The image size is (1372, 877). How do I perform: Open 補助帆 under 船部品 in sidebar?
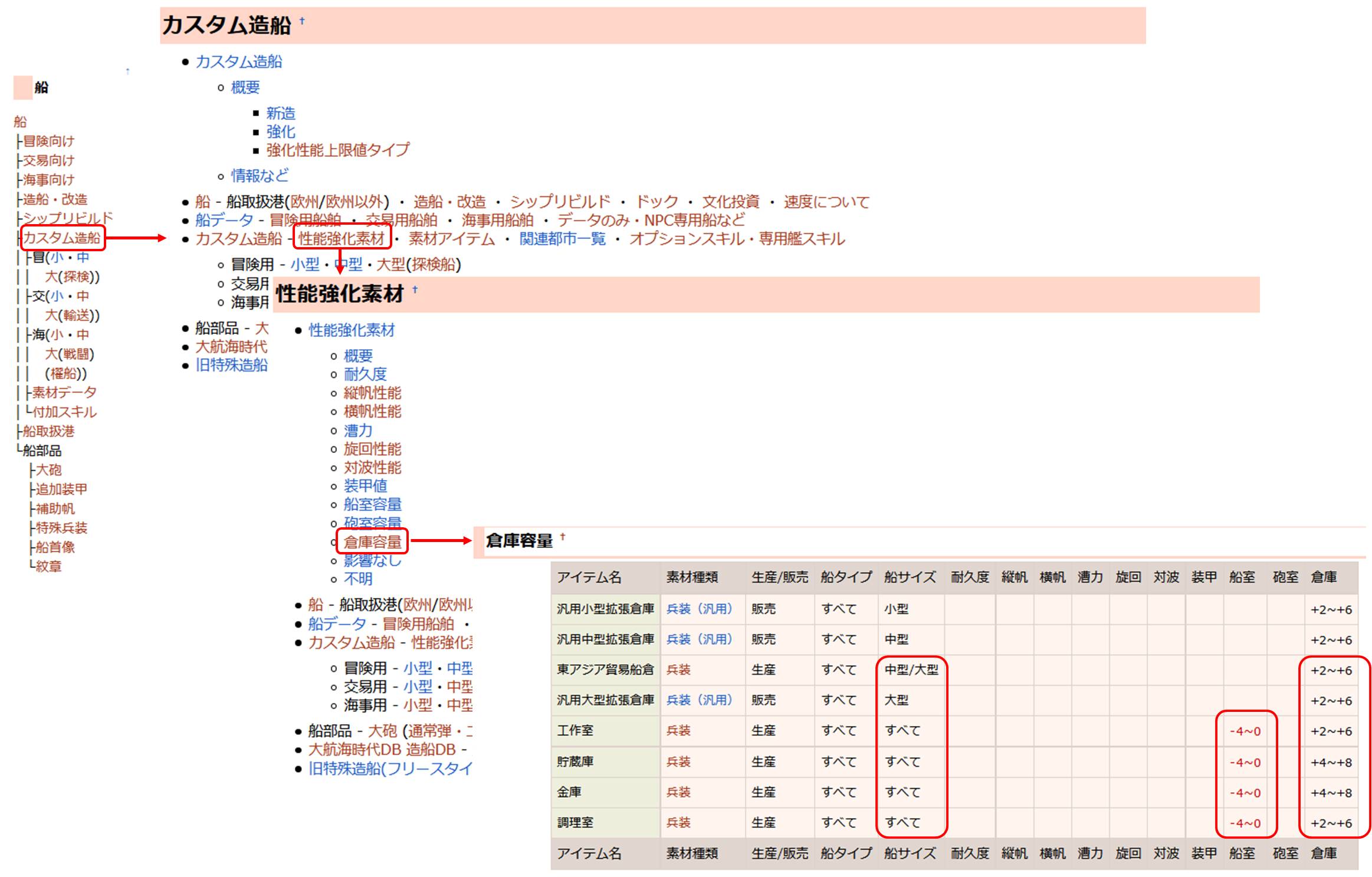(55, 508)
